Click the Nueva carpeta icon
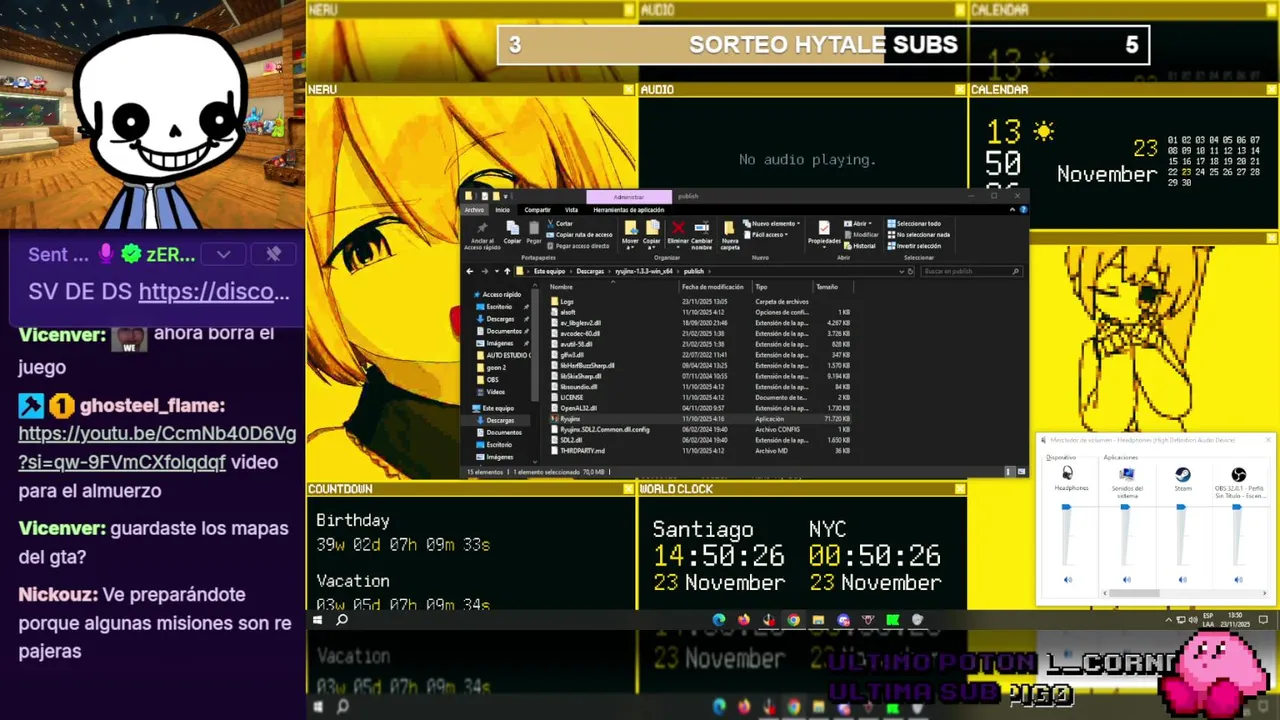Viewport: 1280px width, 720px height. click(729, 227)
